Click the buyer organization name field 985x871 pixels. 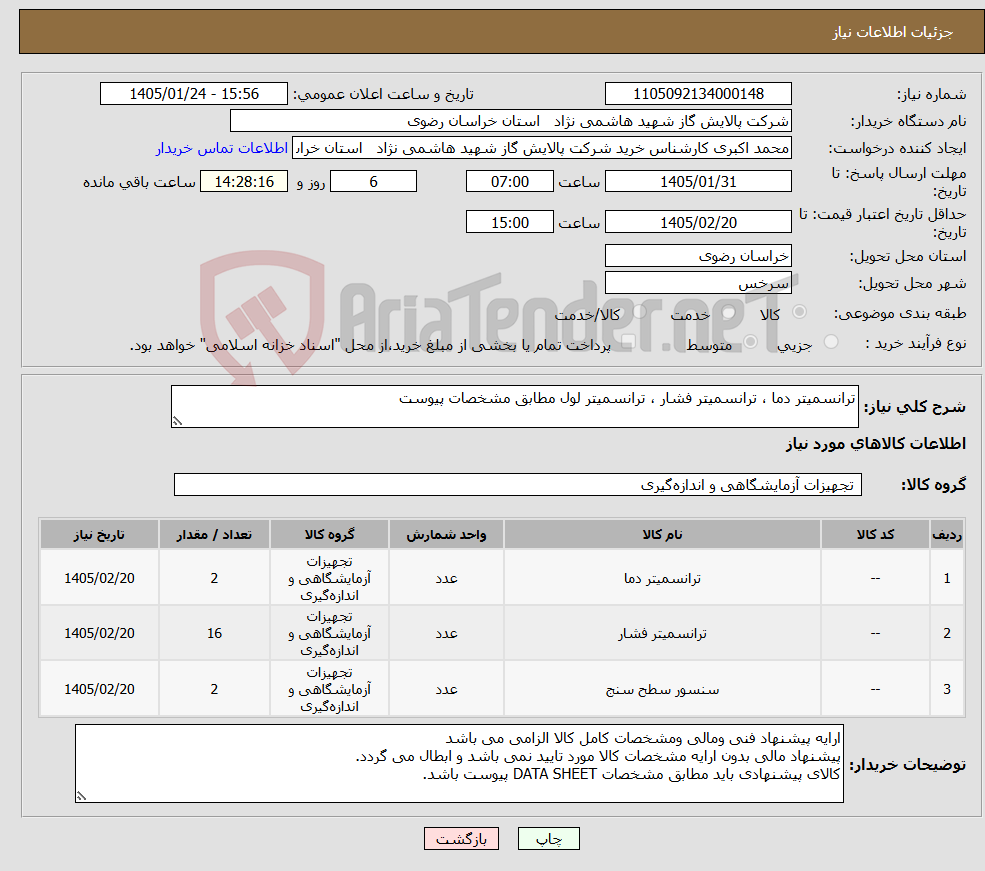(511, 121)
